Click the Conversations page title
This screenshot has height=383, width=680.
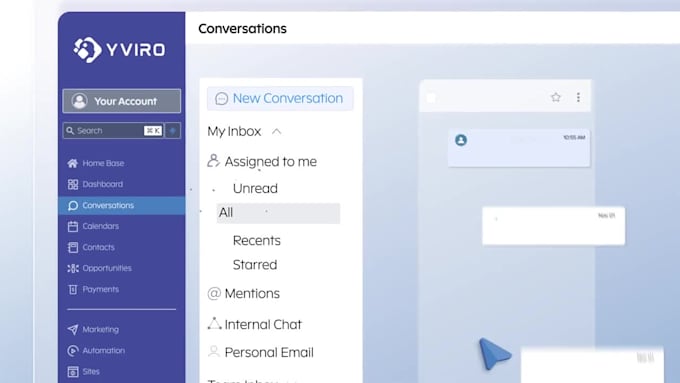[x=242, y=29]
